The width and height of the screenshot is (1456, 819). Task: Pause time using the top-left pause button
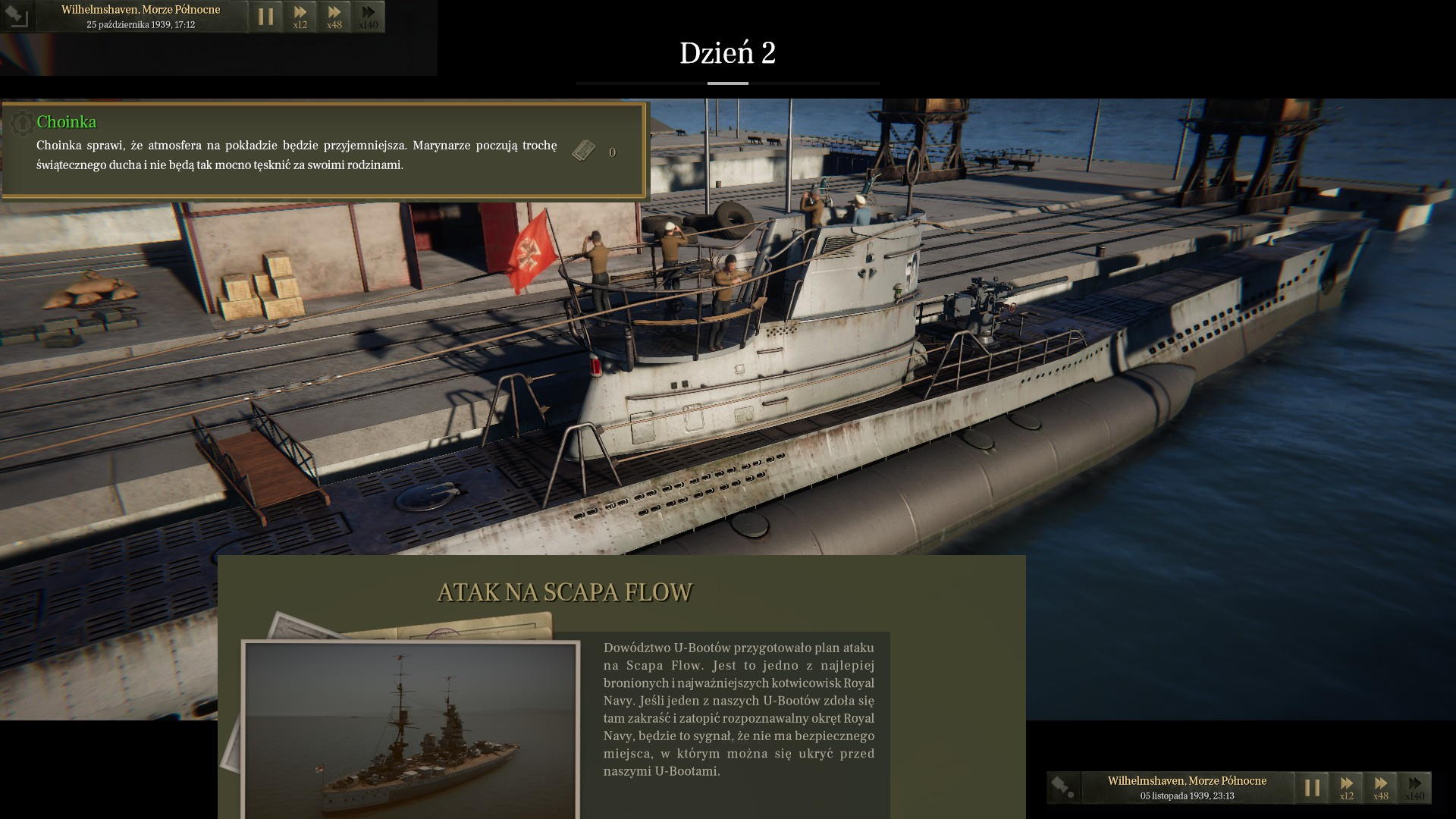(265, 16)
